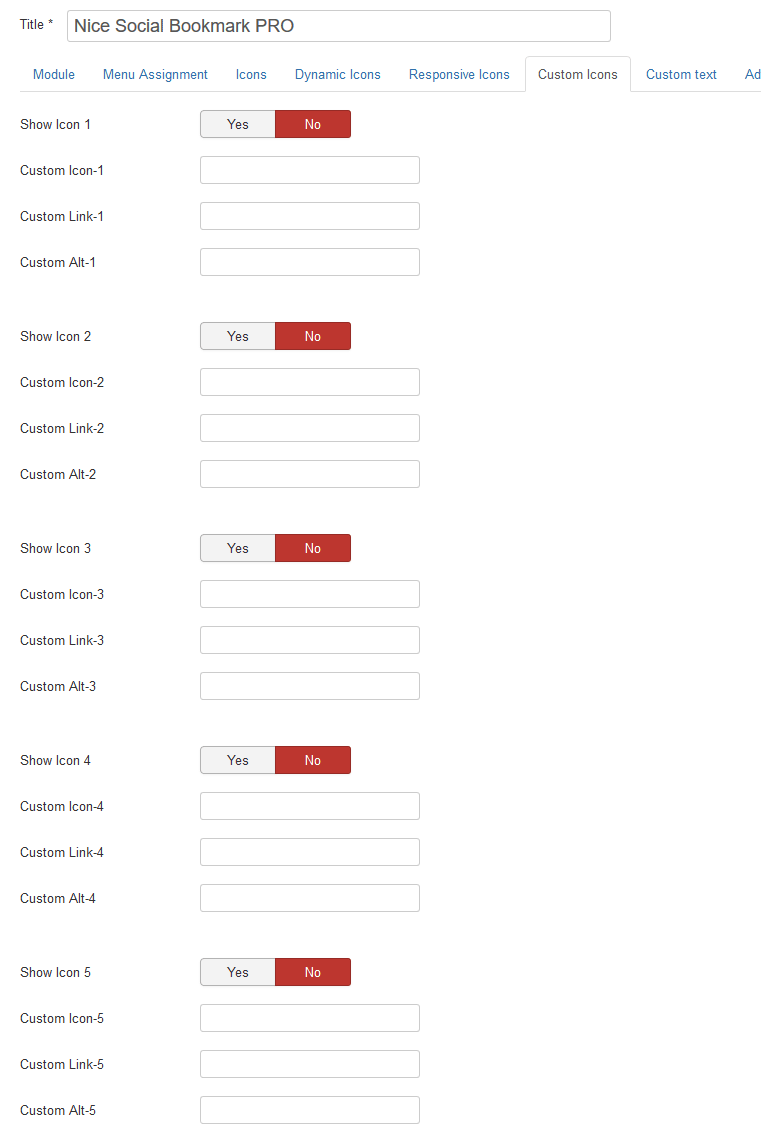761x1140 pixels.
Task: Focus the Custom Icon-1 input field
Action: (x=309, y=170)
